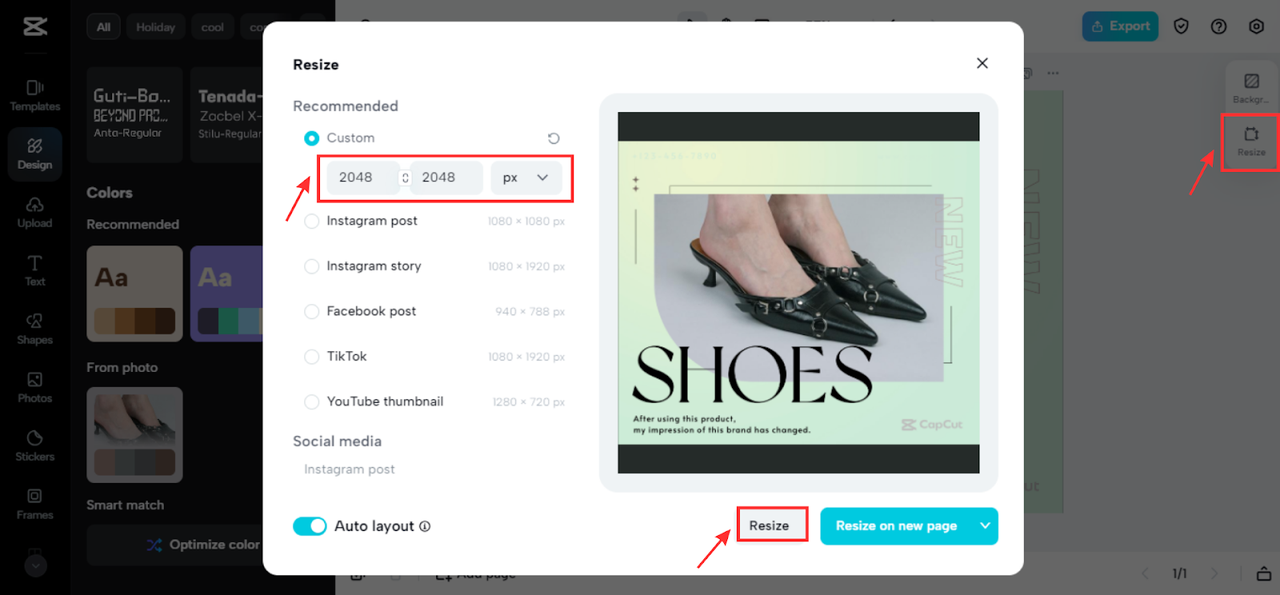Open the Upload panel
This screenshot has width=1280, height=595.
(x=35, y=212)
